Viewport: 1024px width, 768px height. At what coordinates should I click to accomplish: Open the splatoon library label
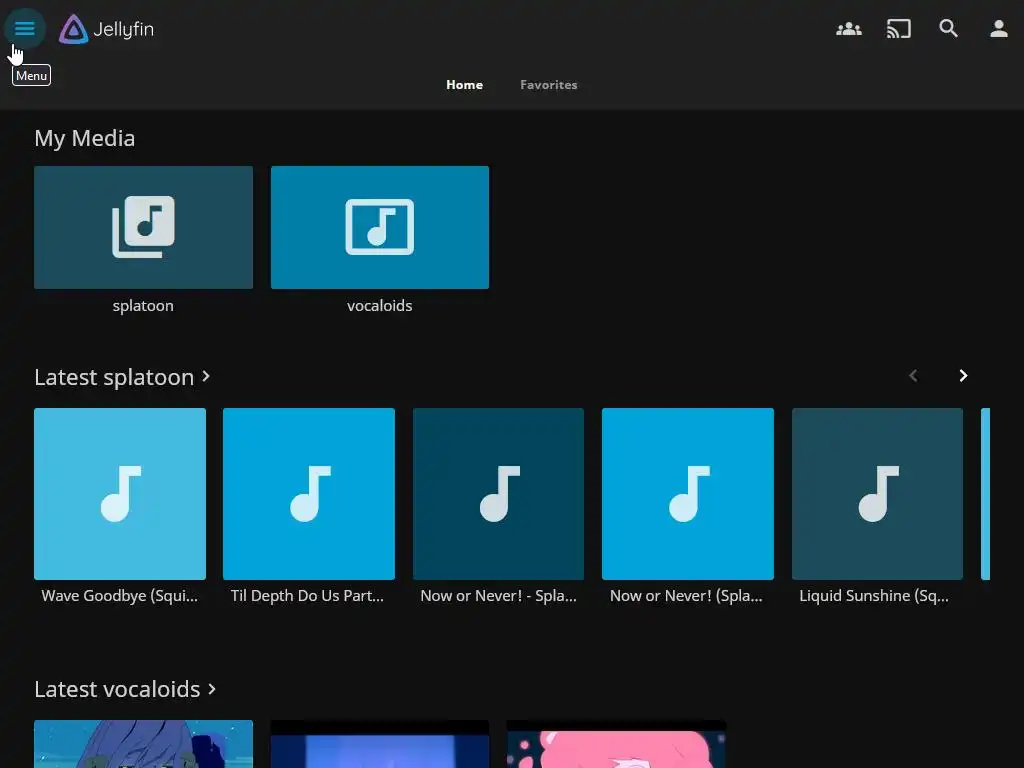click(x=143, y=306)
